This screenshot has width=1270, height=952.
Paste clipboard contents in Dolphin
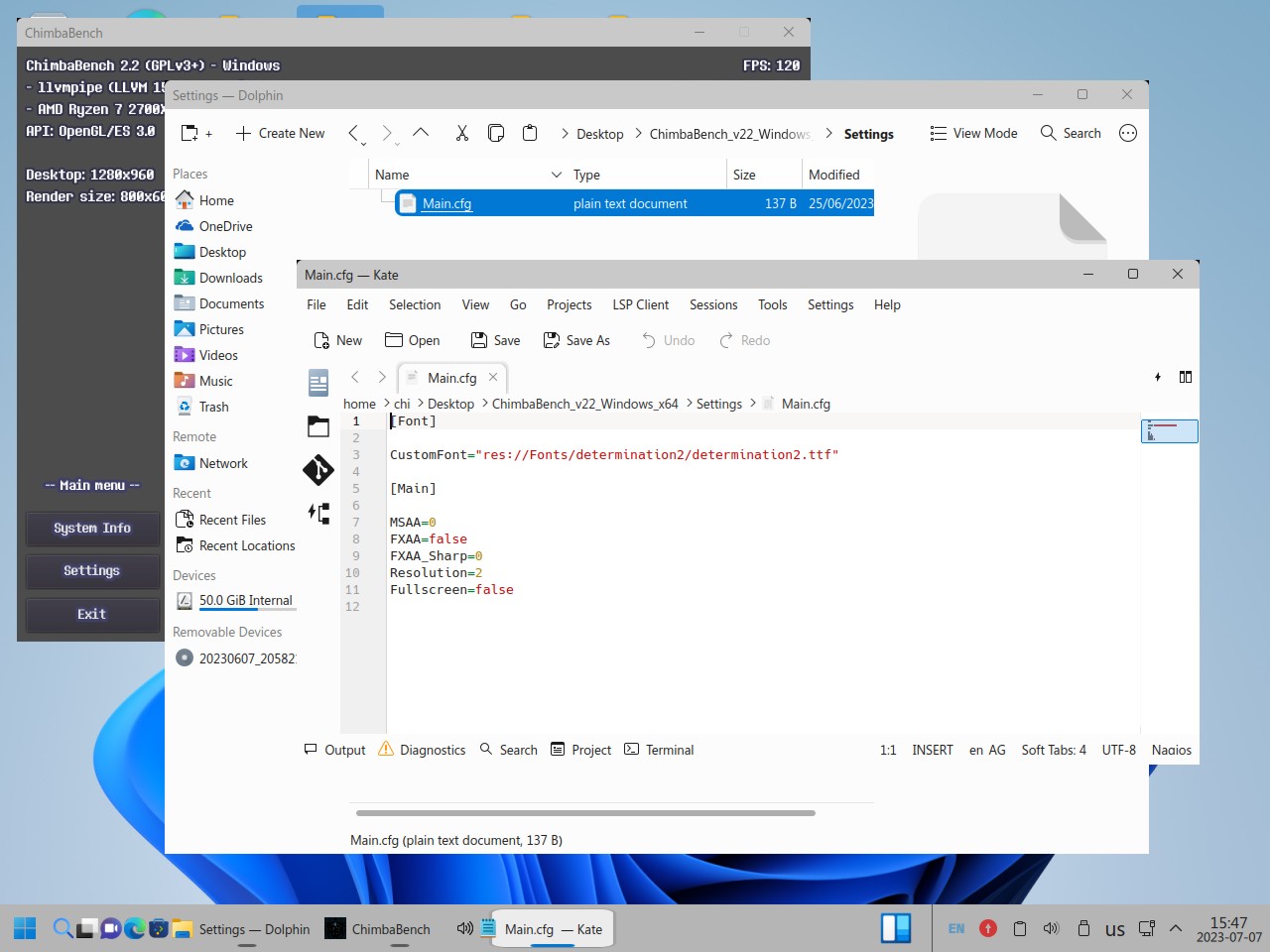coord(530,133)
